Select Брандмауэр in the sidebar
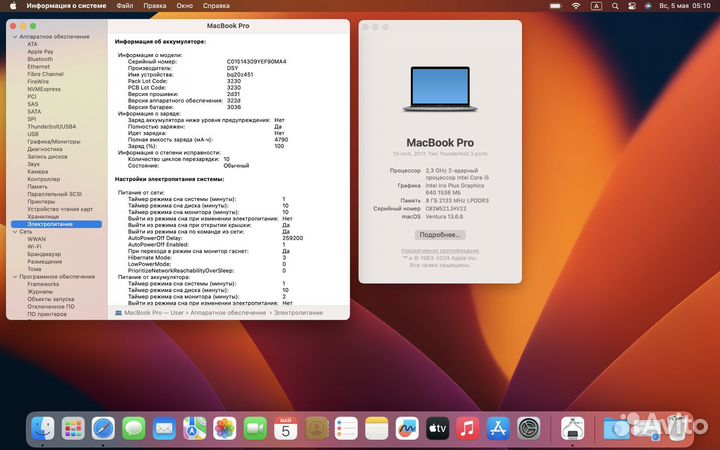Viewport: 720px width, 450px height. pyautogui.click(x=44, y=254)
